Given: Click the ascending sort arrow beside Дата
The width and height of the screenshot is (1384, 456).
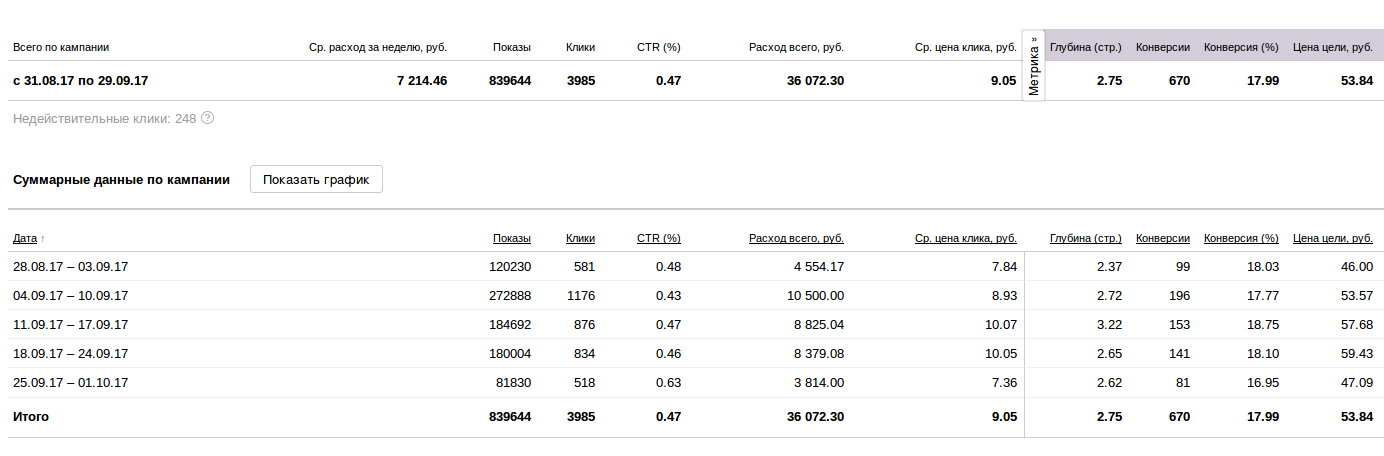Looking at the screenshot, I should tap(43, 239).
